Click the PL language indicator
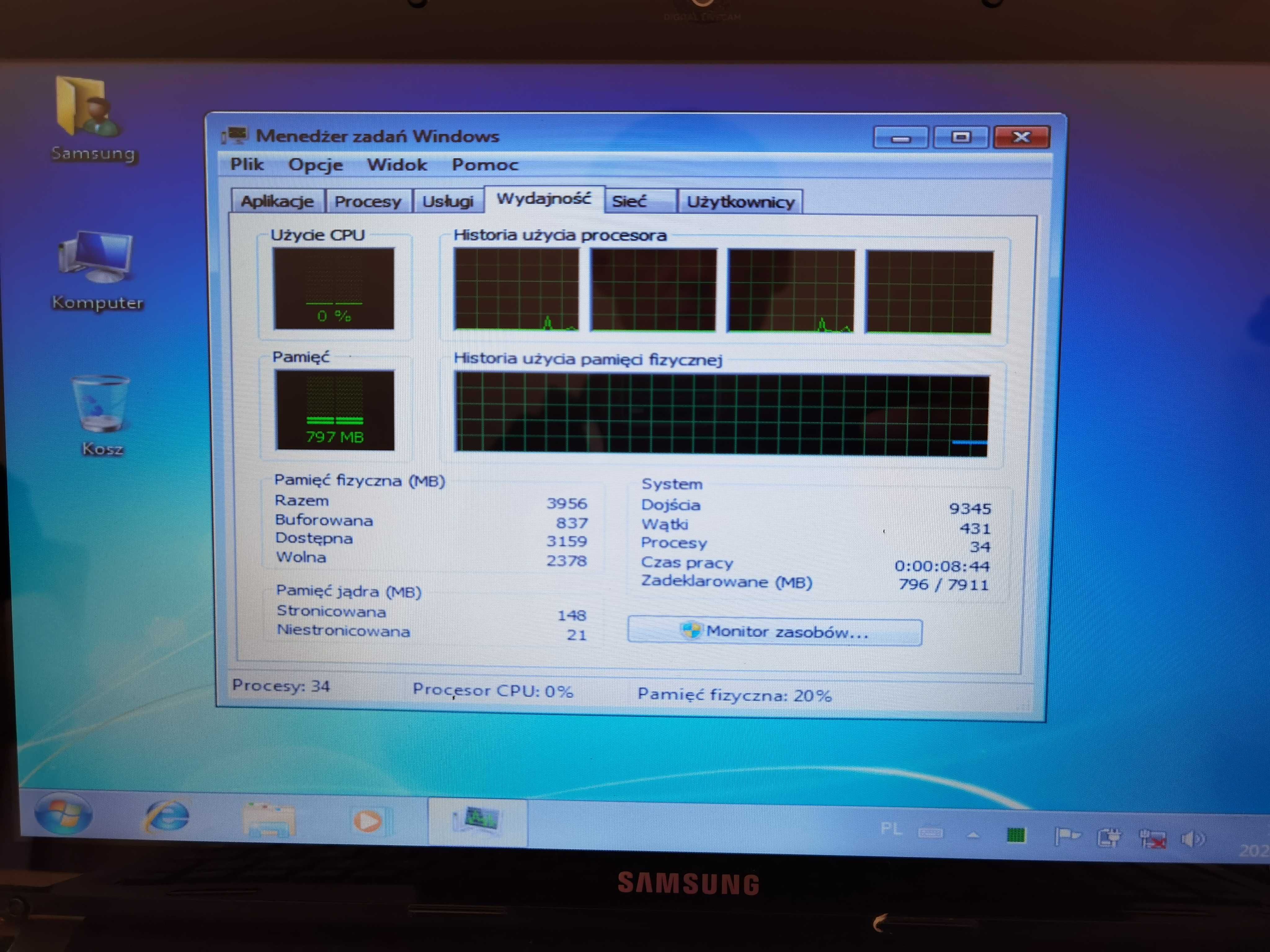The height and width of the screenshot is (952, 1270). click(890, 829)
